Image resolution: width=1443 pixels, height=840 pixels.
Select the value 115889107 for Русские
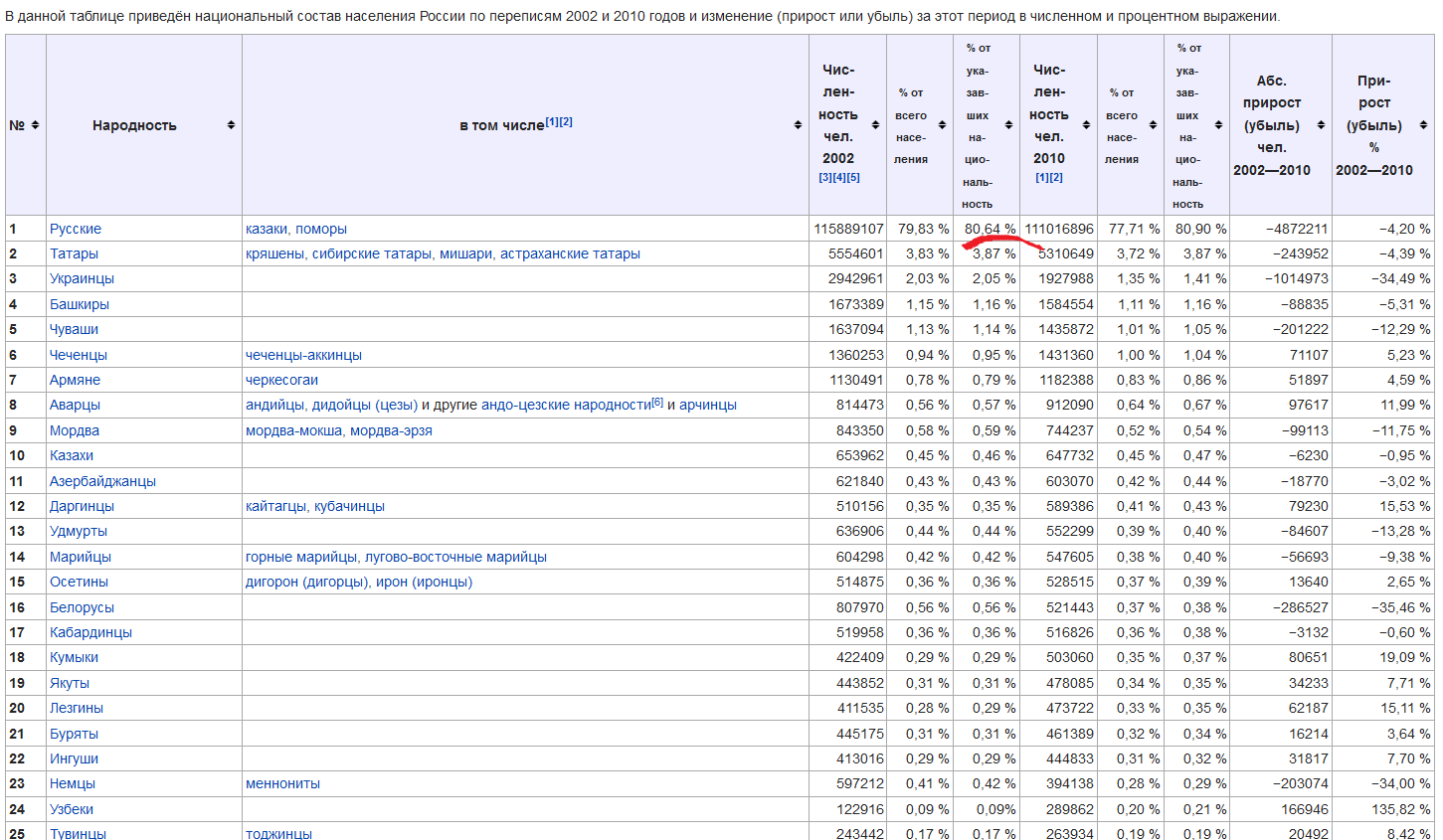click(848, 229)
